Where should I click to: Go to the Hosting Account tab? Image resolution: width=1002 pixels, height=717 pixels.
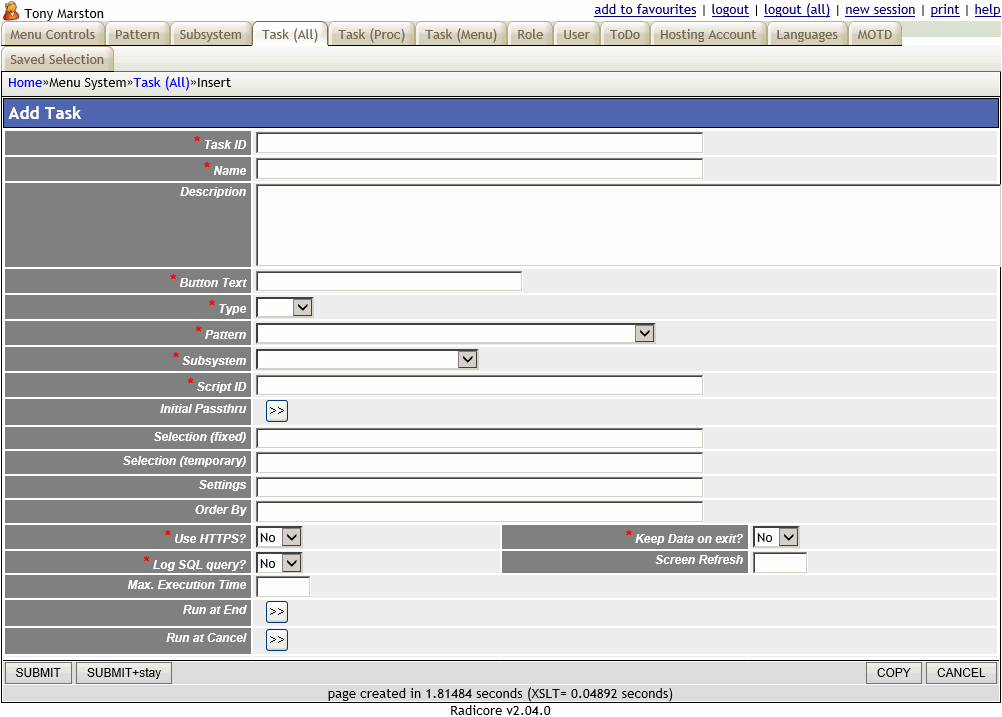[x=708, y=35]
